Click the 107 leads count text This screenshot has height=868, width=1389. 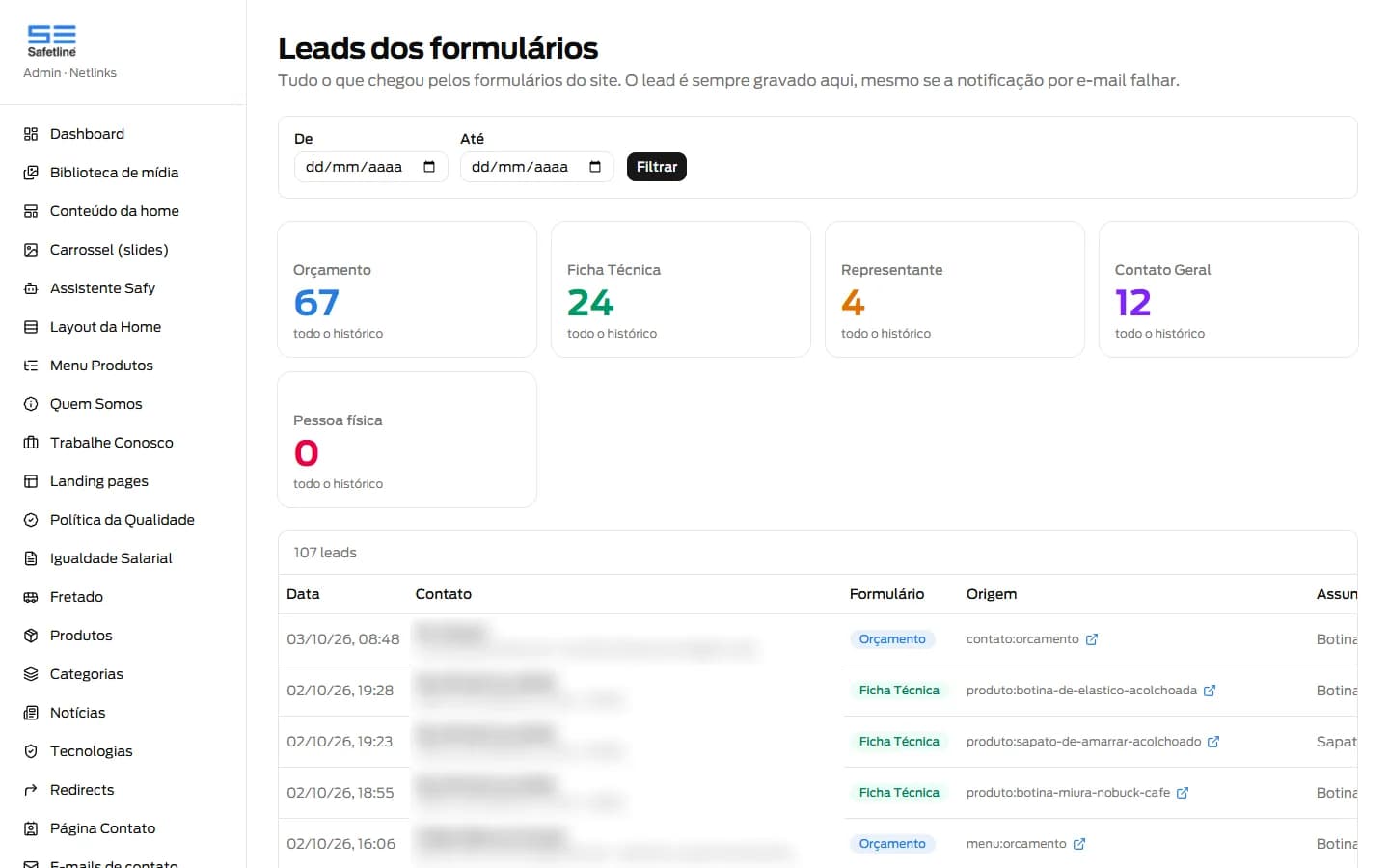(x=325, y=553)
